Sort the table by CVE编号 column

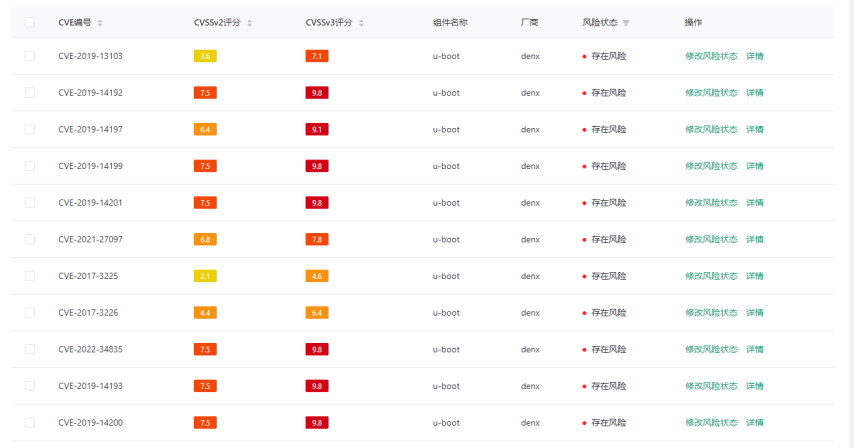point(99,22)
